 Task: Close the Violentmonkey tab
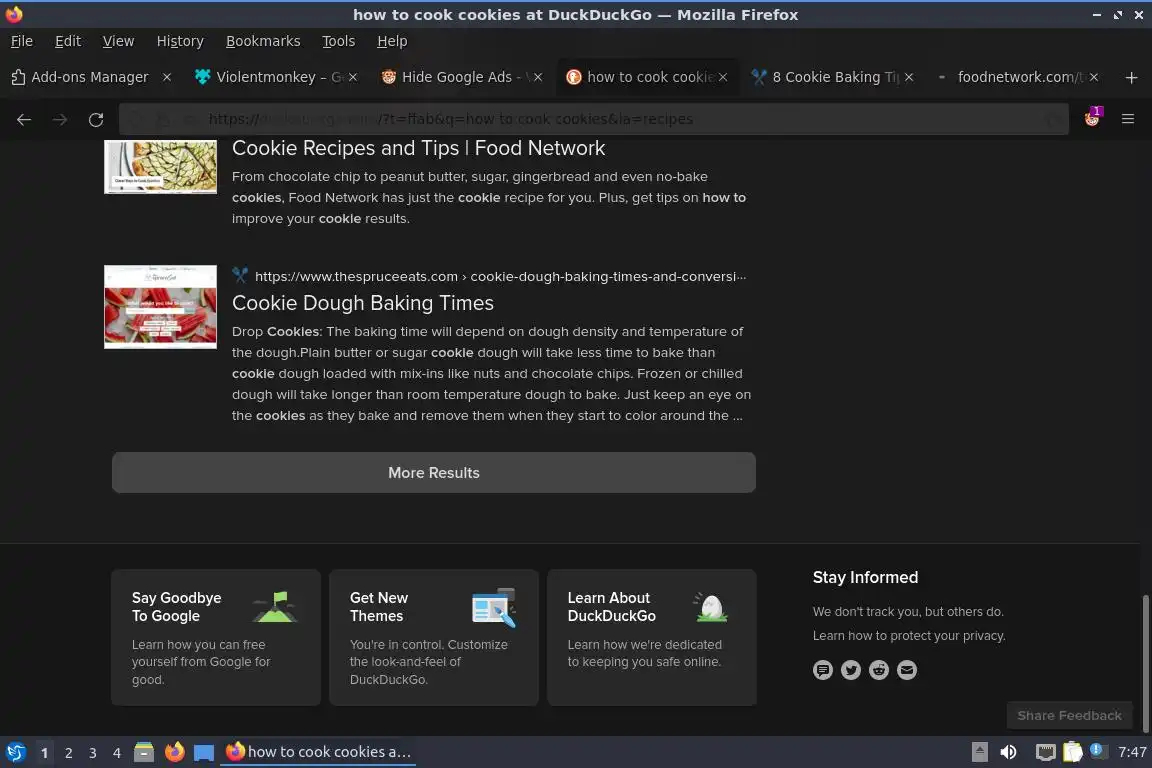[353, 77]
